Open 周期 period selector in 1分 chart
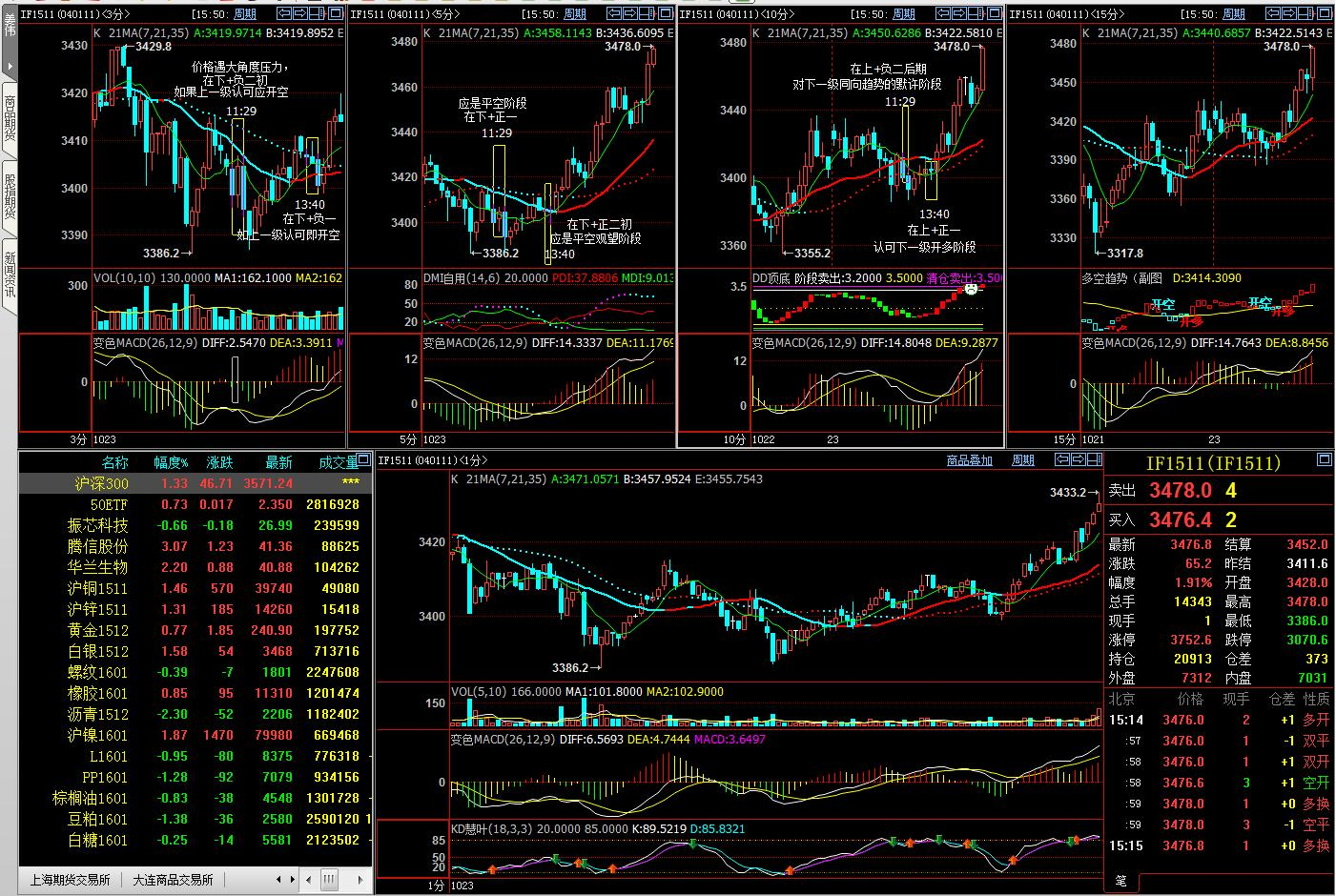This screenshot has width=1336, height=896. [x=1023, y=460]
